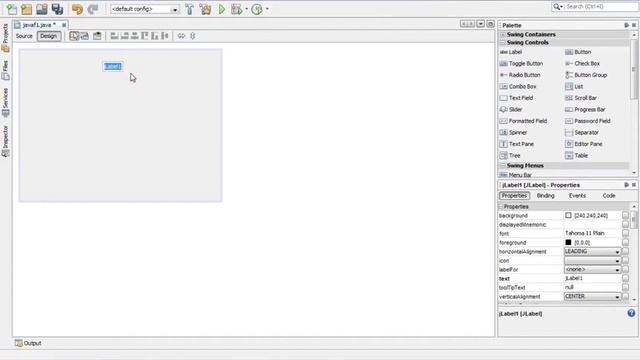Click the Build Project hammer icon
Screen dimensions: 640x360
[x=189, y=9]
